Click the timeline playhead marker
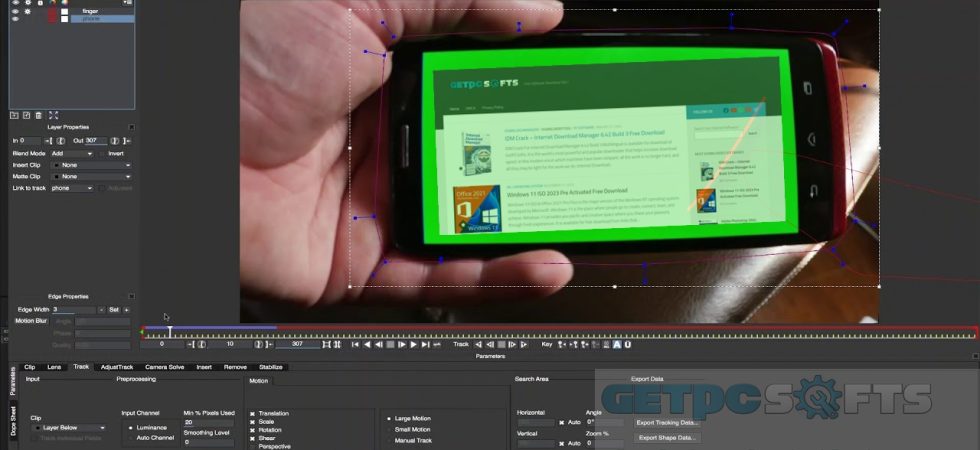This screenshot has width=980, height=450. tap(169, 331)
